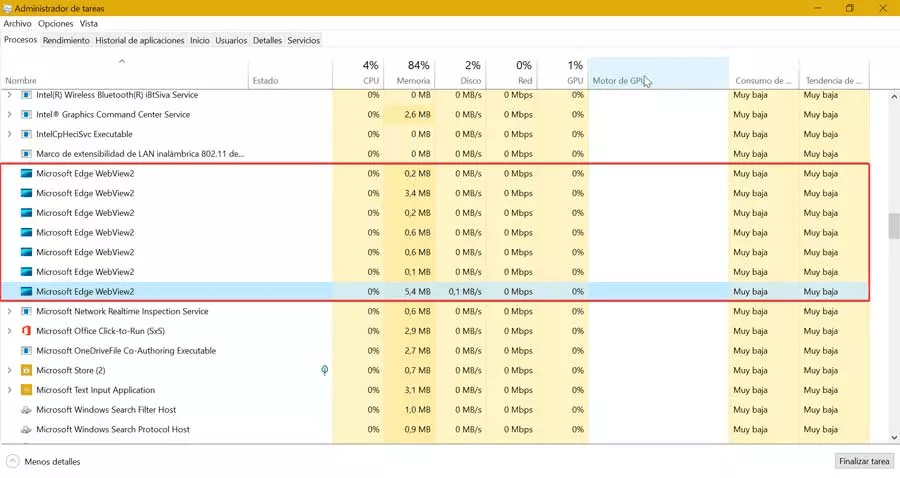Click the Task Manager title bar icon
The width and height of the screenshot is (900, 478).
7,8
